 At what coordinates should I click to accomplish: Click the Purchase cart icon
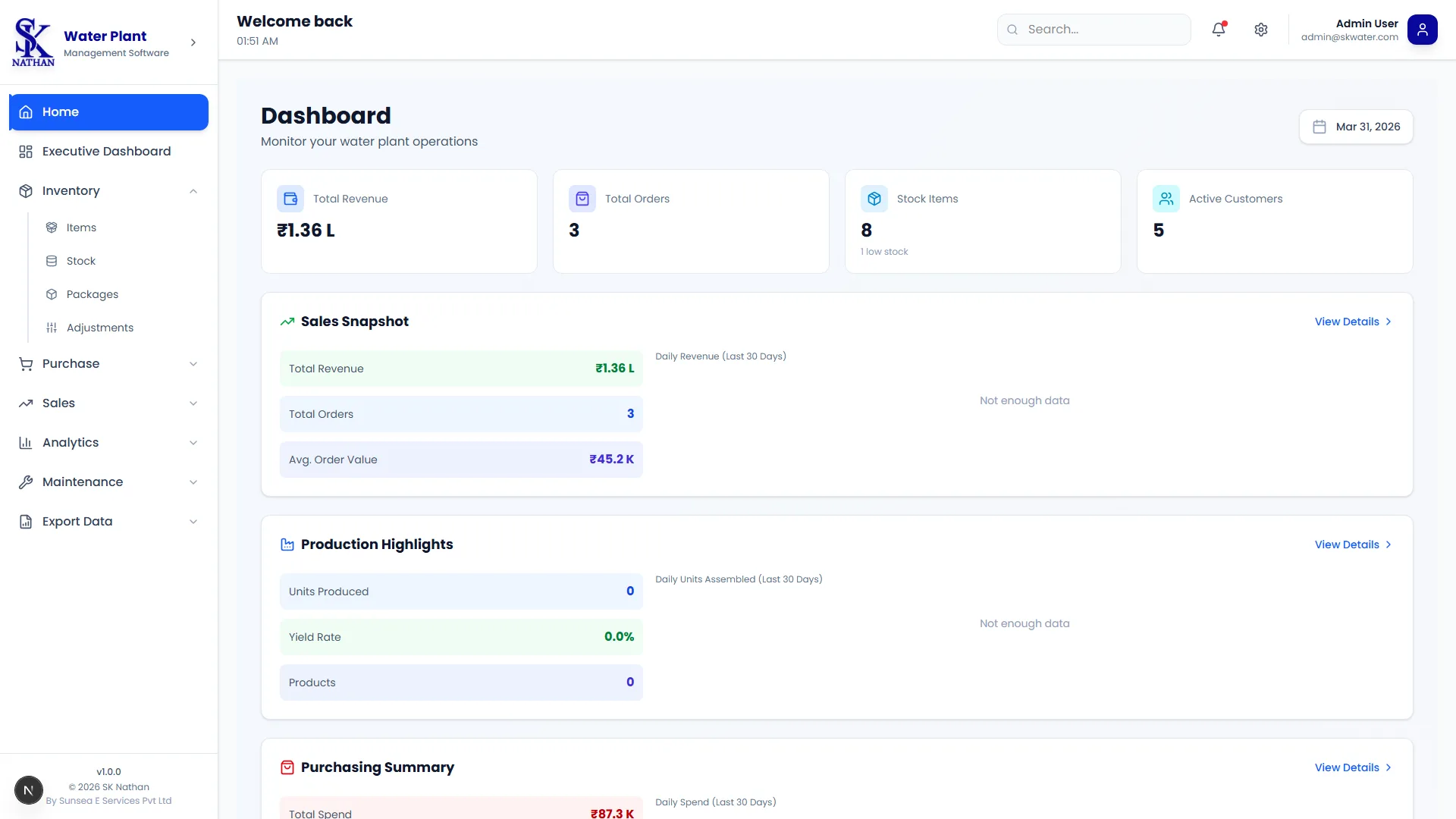coord(26,364)
